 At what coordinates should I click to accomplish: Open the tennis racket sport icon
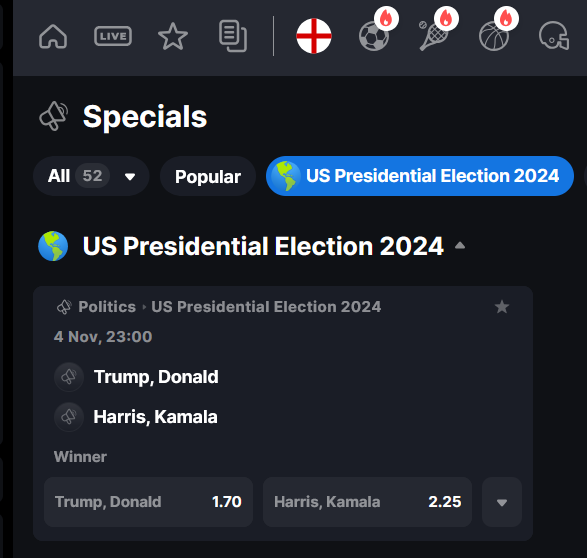(434, 36)
